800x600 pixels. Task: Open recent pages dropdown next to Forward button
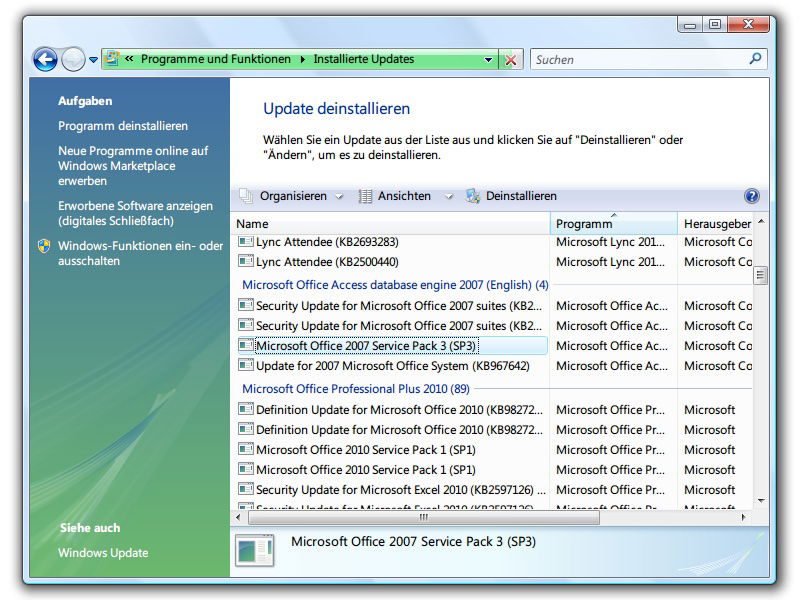93,60
